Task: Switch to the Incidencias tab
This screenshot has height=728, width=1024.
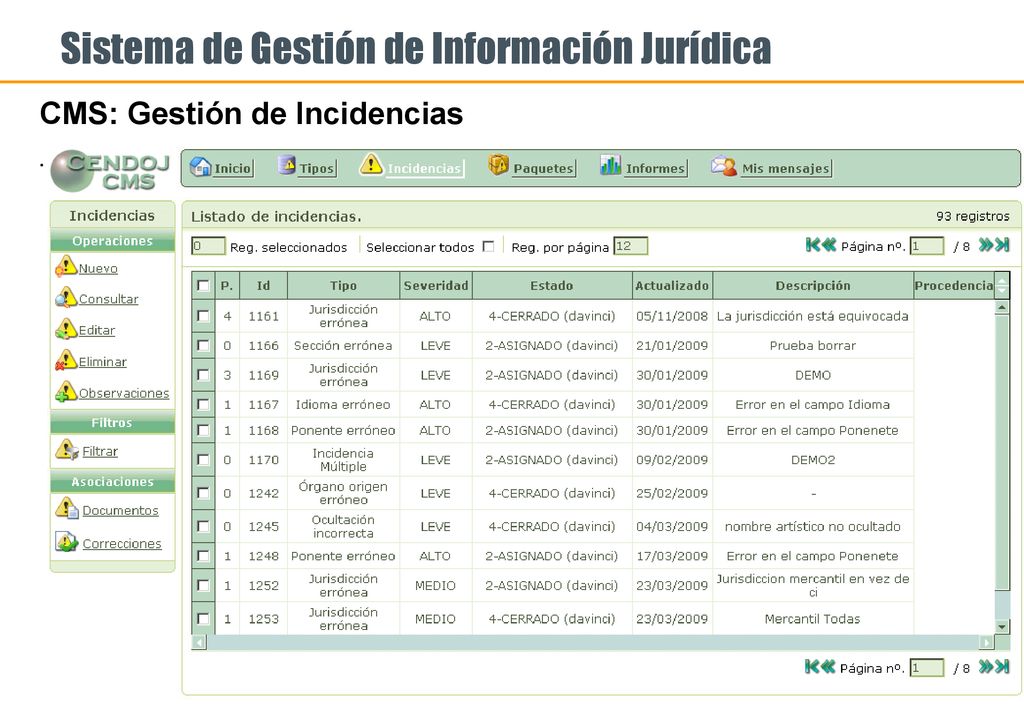Action: pyautogui.click(x=411, y=167)
